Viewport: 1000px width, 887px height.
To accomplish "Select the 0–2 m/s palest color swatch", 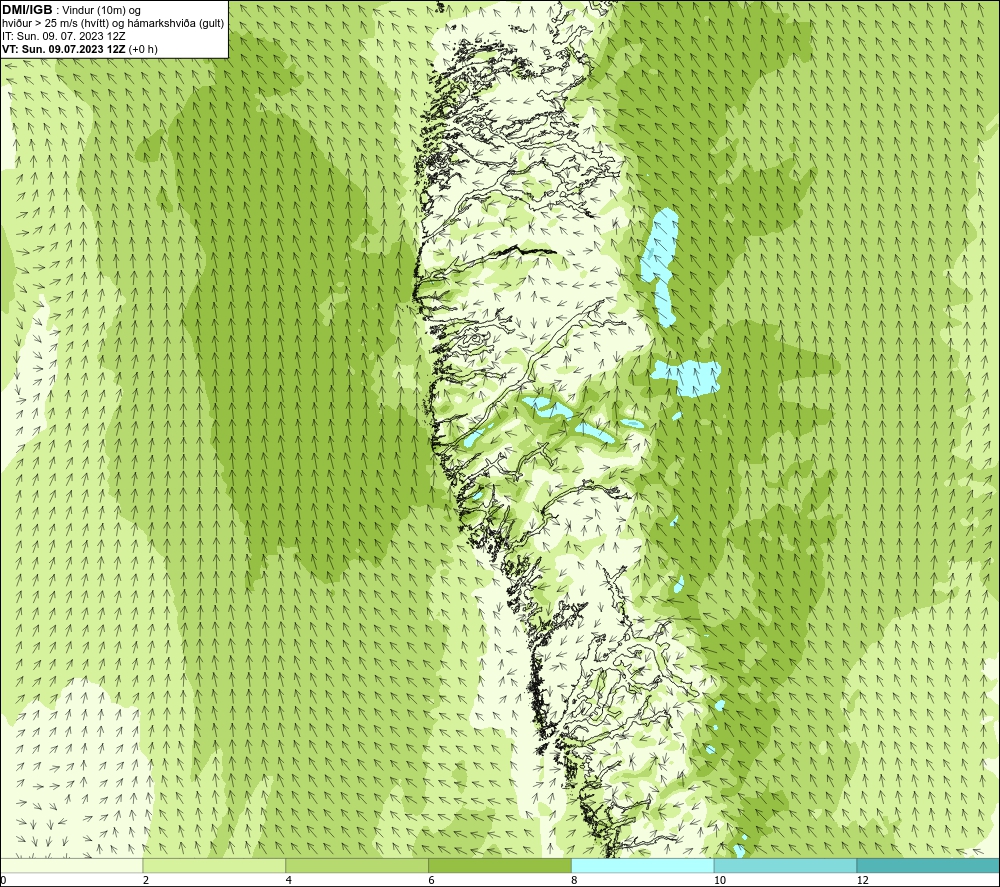I will tap(71, 865).
